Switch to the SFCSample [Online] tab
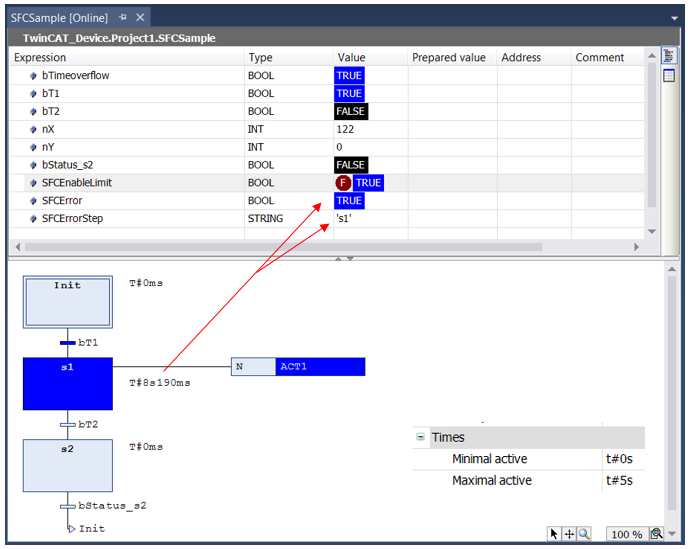 tap(59, 18)
